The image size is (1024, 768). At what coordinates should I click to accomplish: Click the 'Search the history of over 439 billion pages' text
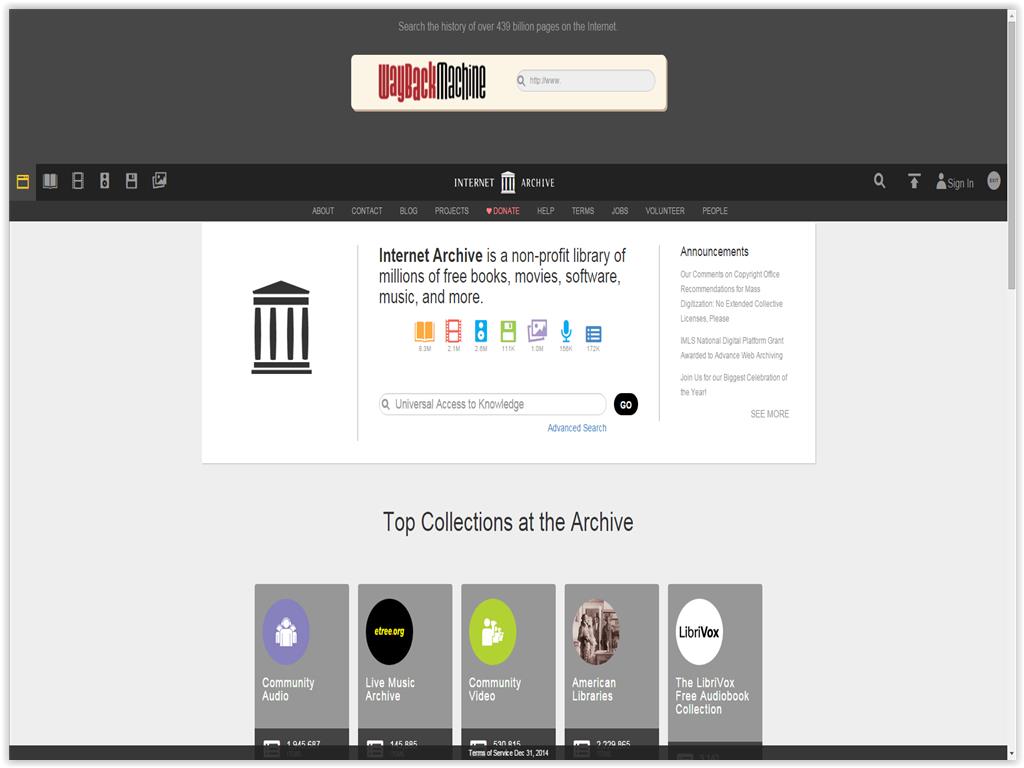click(508, 27)
